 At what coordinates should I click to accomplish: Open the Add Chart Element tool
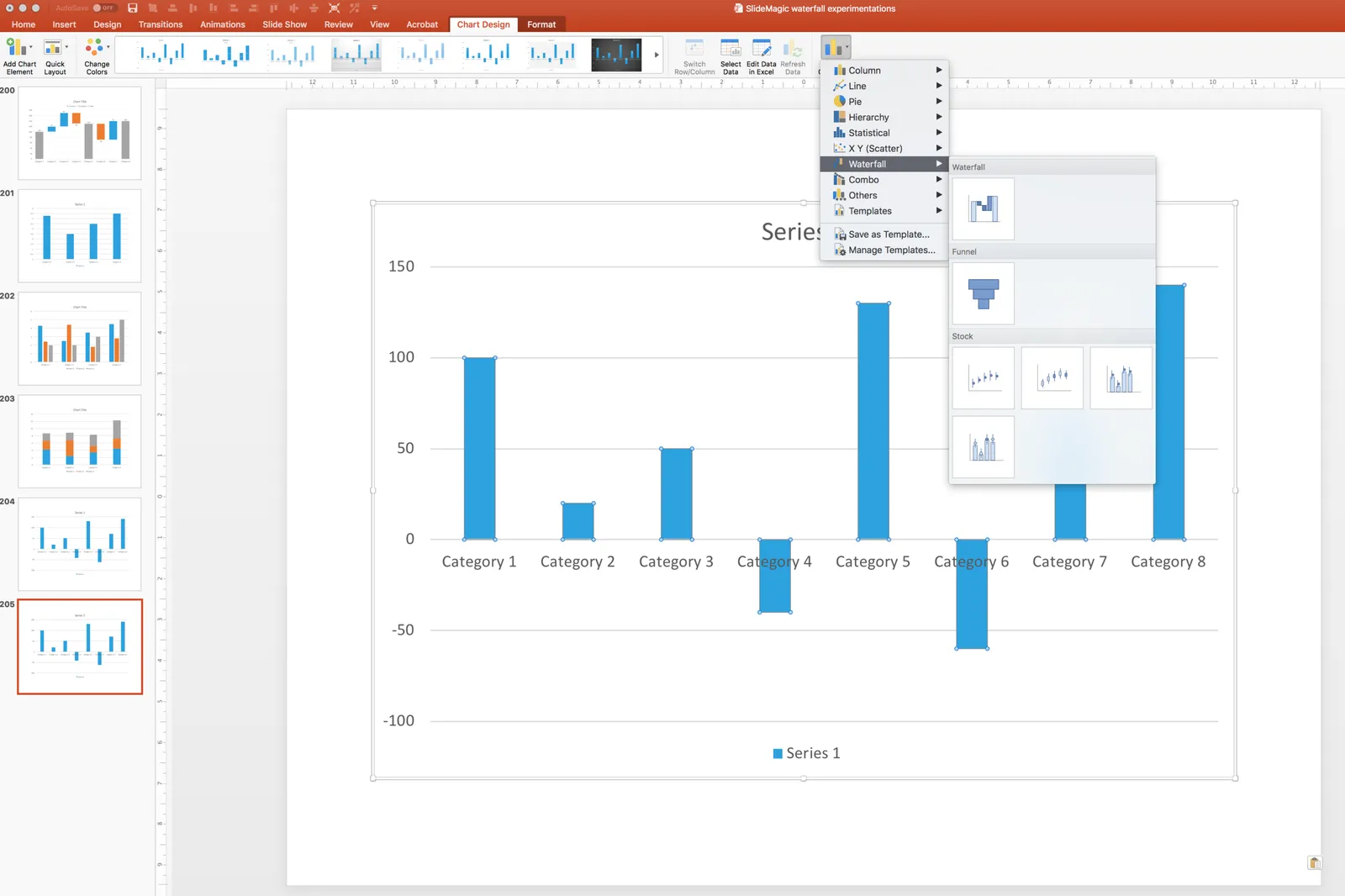(19, 56)
